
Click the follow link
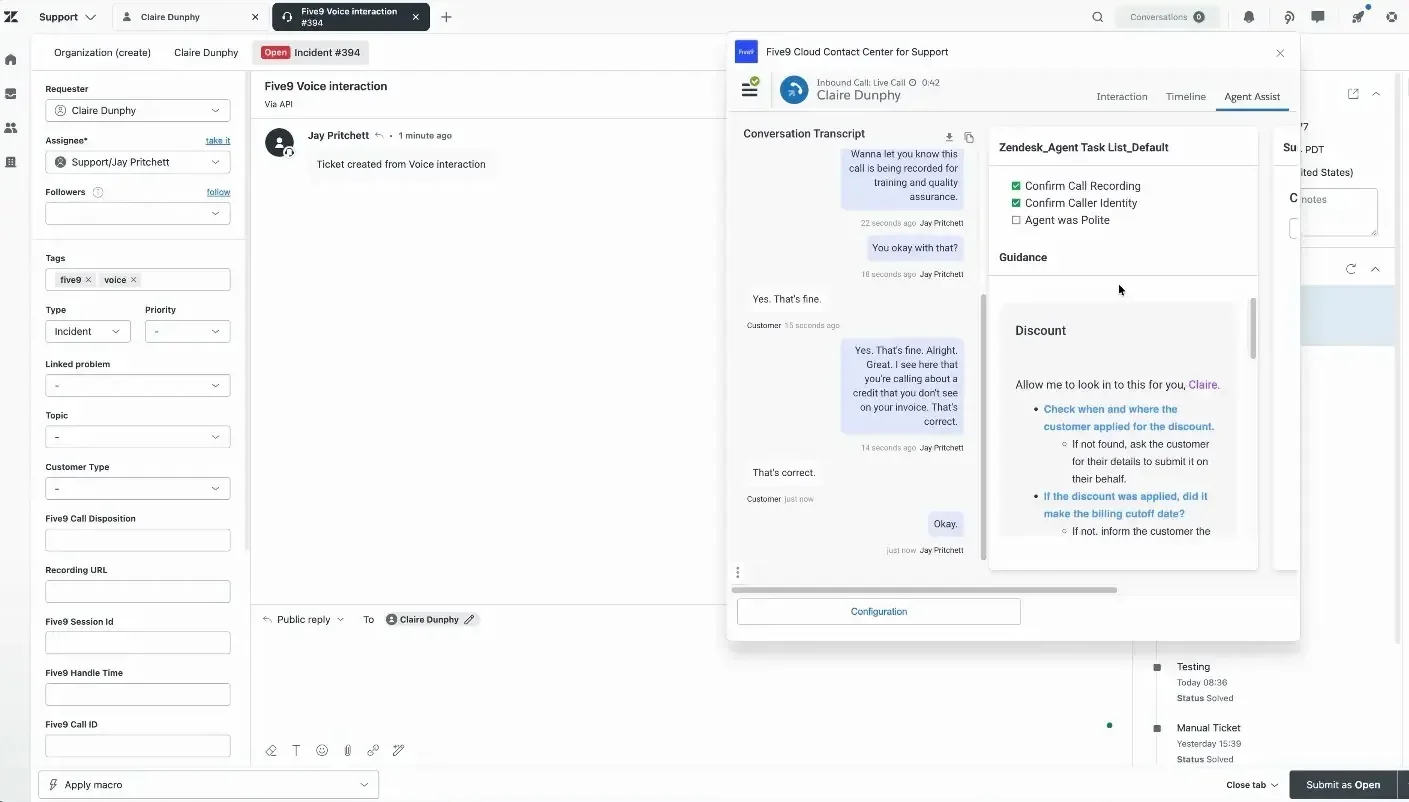(x=218, y=192)
